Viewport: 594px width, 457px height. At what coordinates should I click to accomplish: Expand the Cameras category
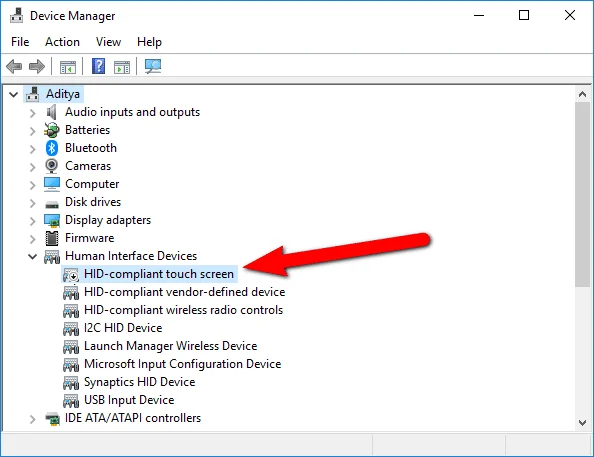(x=33, y=167)
